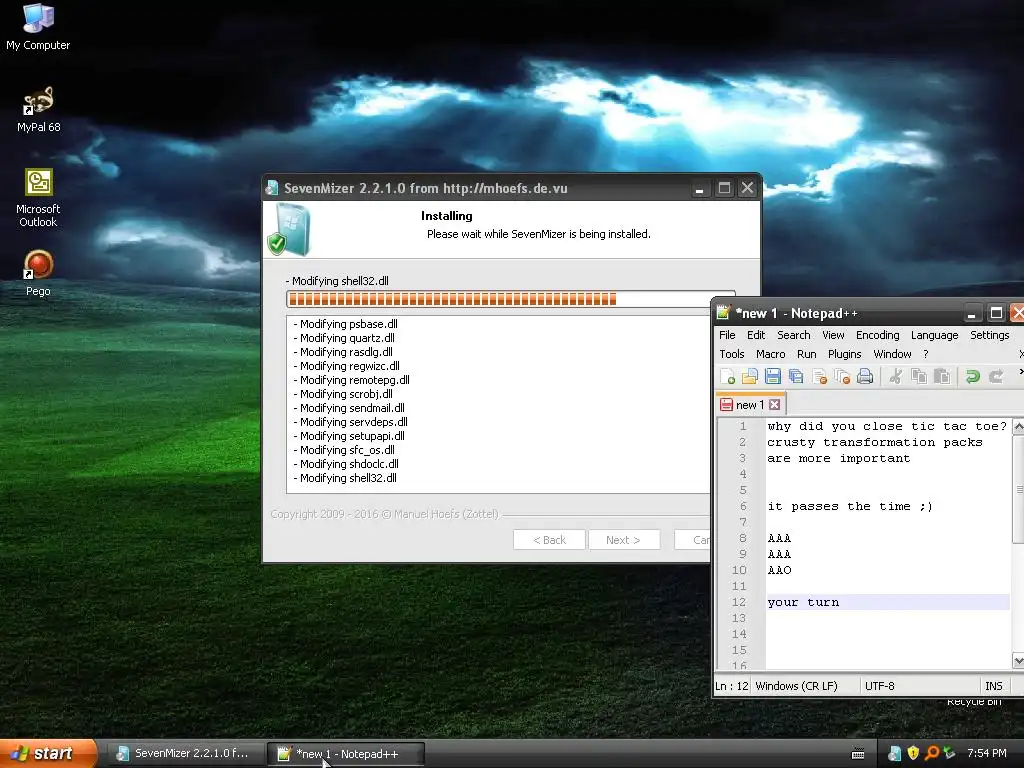The image size is (1024, 768).
Task: Switch to Notepad++ taskbar button
Action: pyautogui.click(x=346, y=754)
